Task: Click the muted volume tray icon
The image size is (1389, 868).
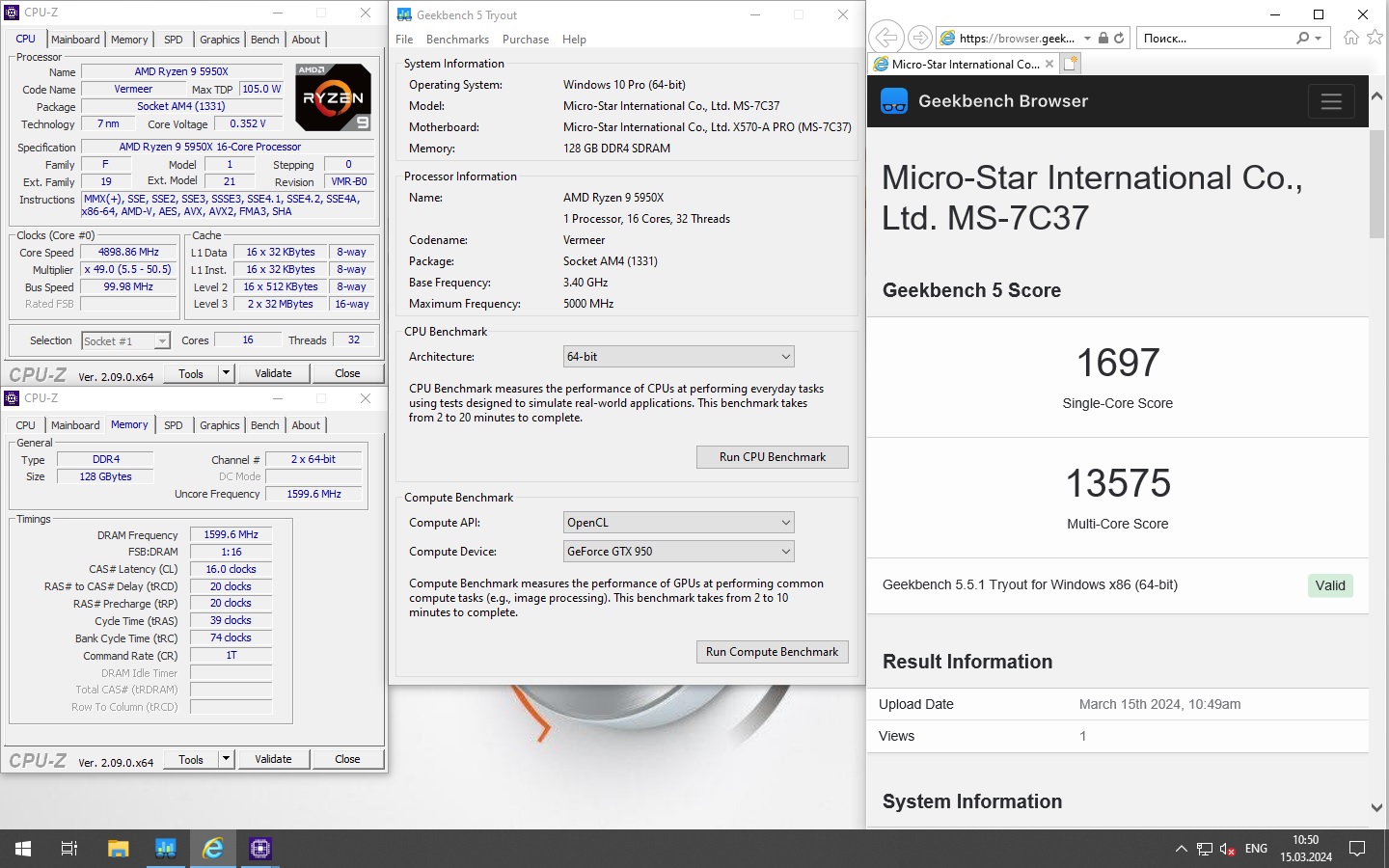Action: 1228,849
